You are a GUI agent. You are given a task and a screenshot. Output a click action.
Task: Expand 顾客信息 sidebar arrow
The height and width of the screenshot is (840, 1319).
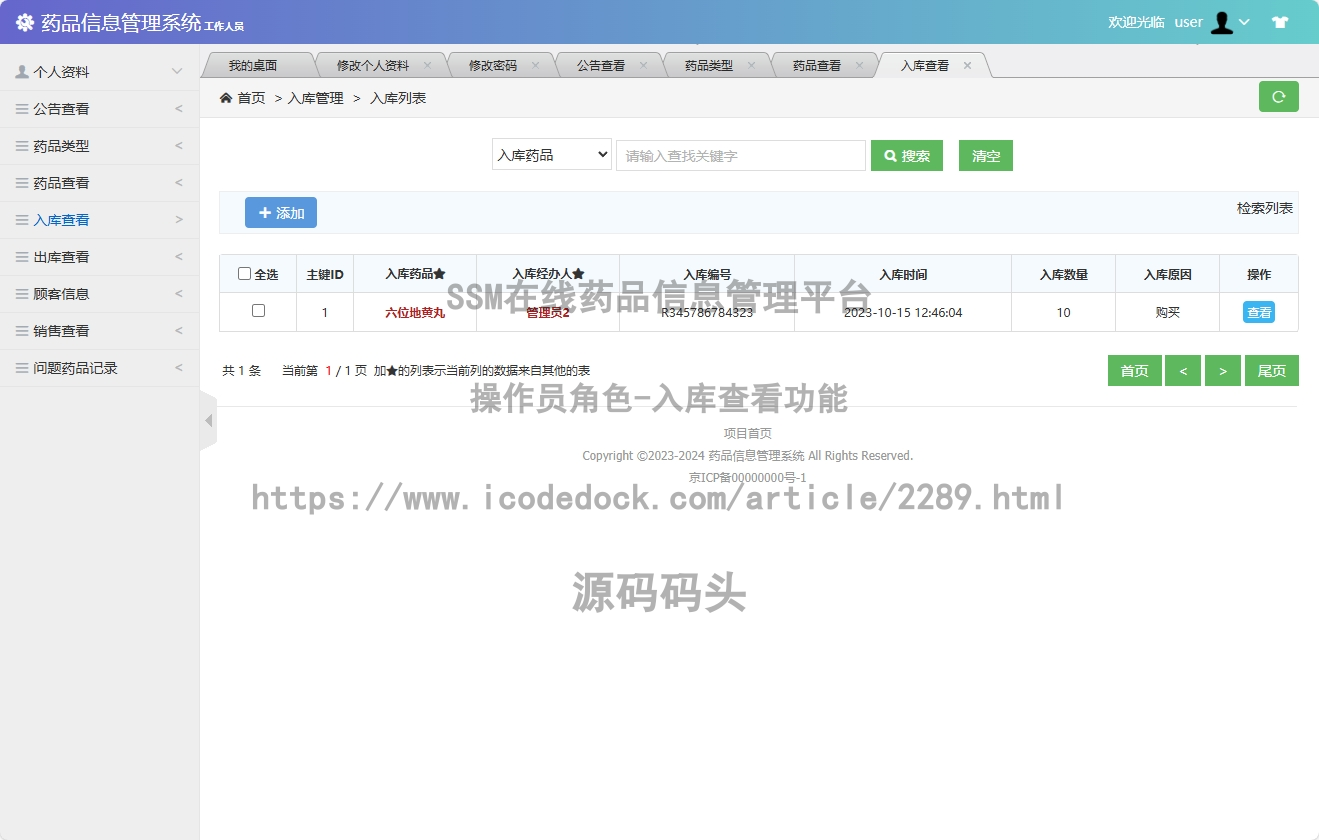[179, 294]
